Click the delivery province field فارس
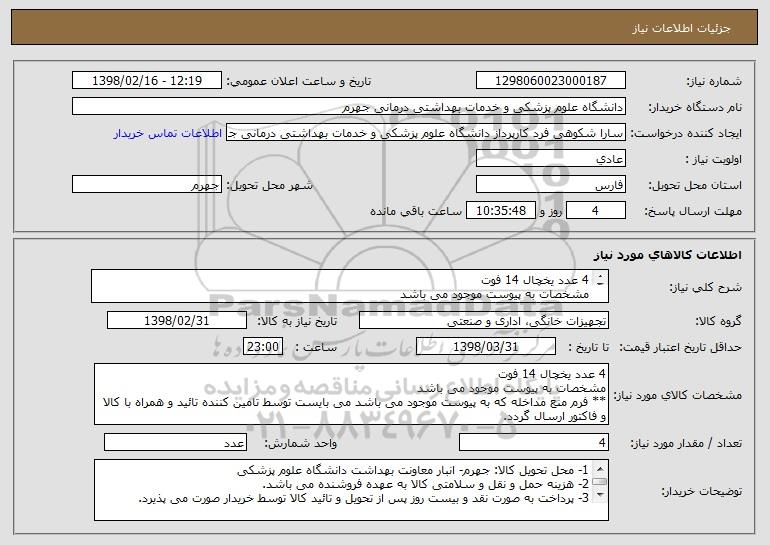Screen dimensions: 770x545 550,185
